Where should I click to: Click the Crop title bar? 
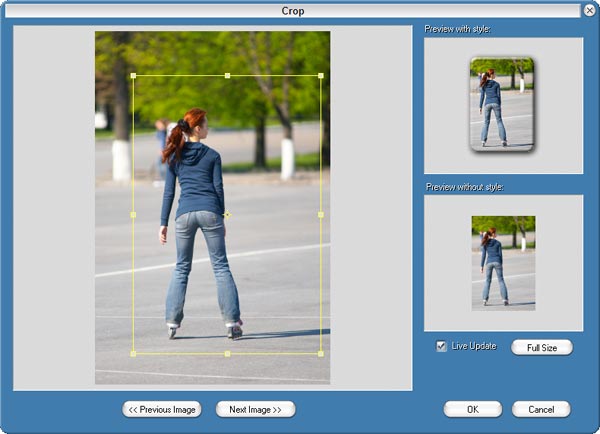pos(293,11)
